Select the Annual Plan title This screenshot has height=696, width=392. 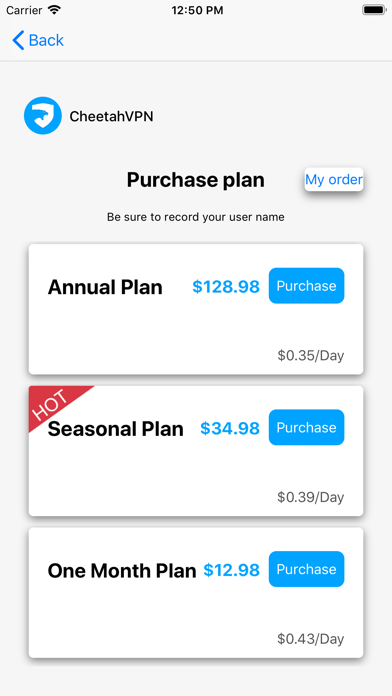click(x=105, y=287)
